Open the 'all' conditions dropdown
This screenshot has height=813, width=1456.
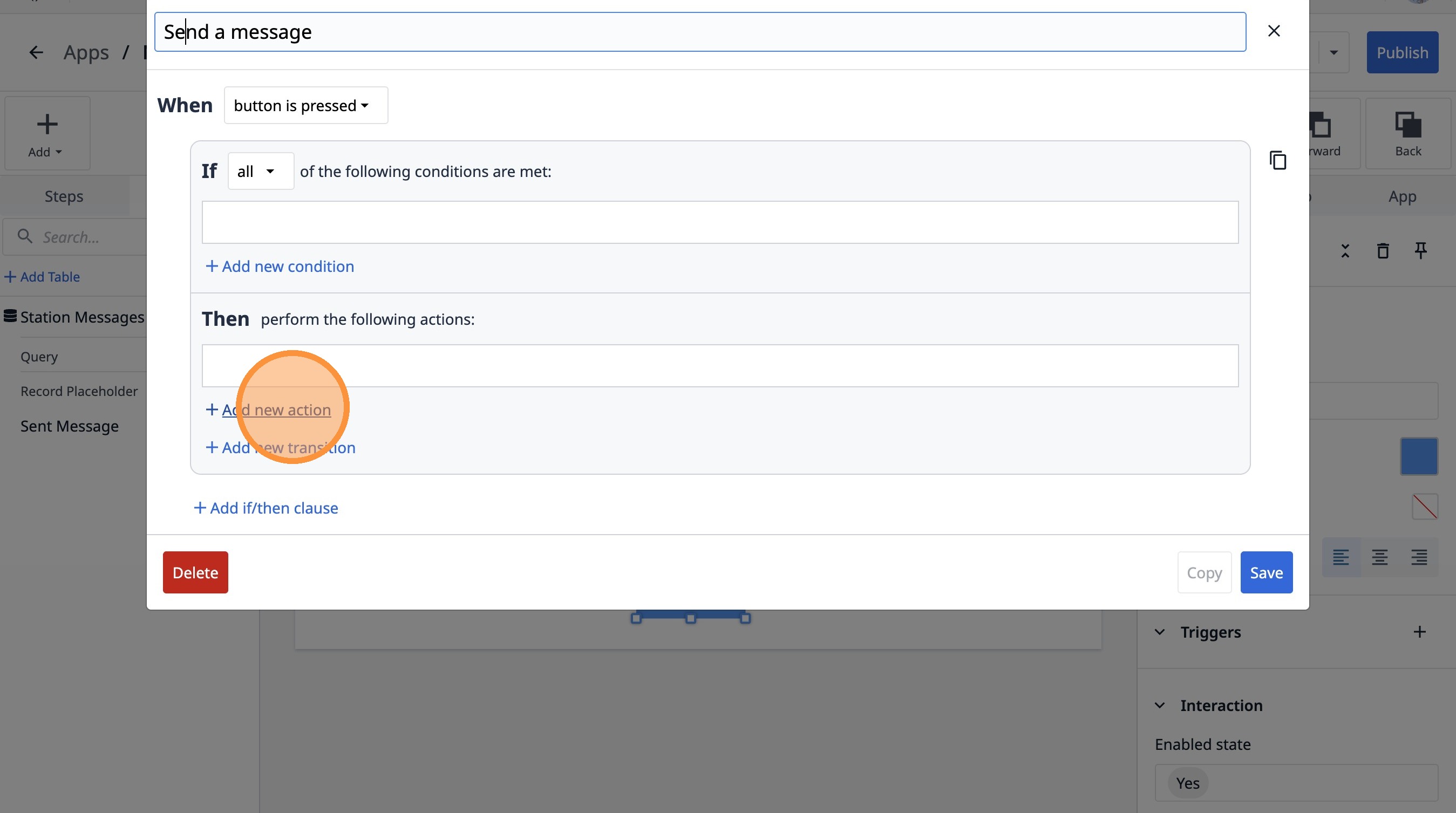click(260, 171)
